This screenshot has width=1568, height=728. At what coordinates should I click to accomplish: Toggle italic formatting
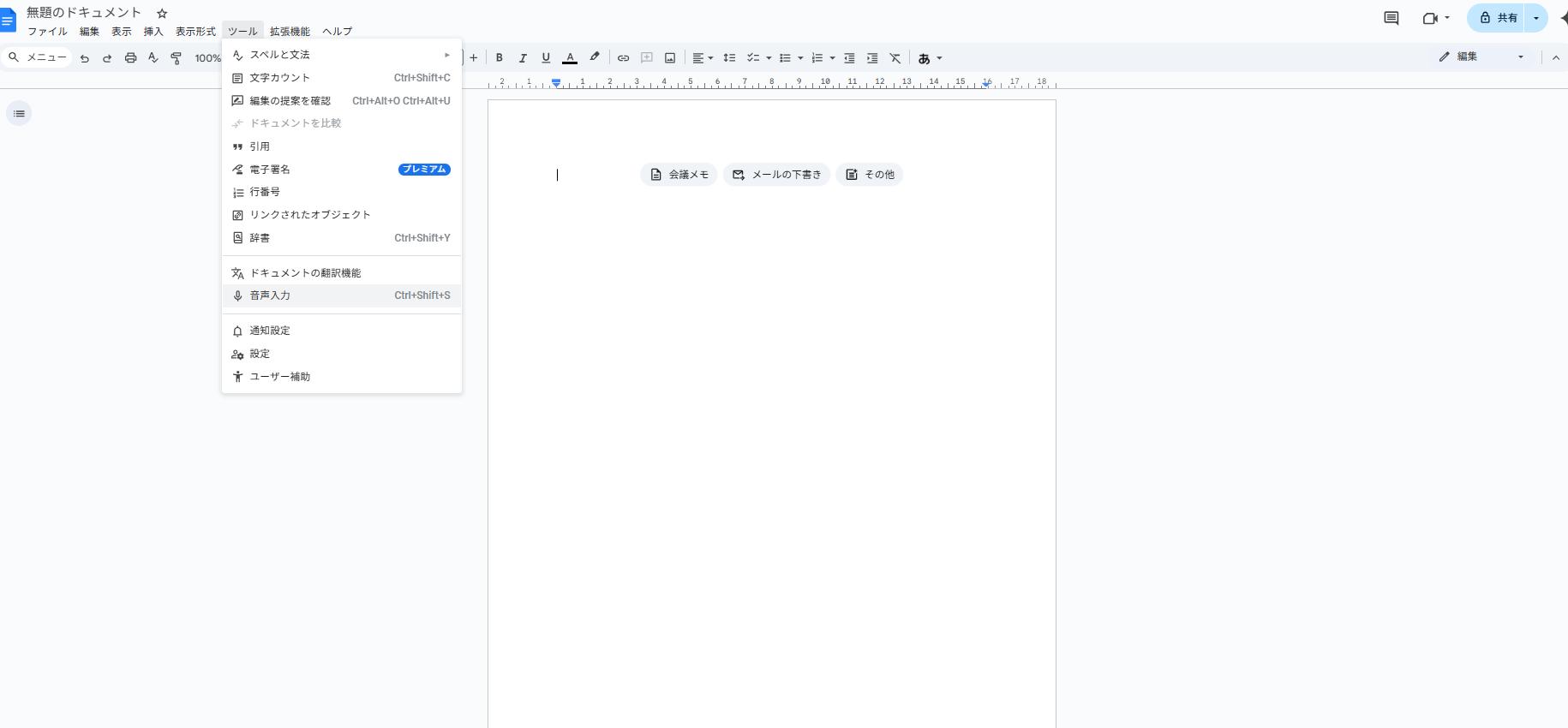click(522, 58)
